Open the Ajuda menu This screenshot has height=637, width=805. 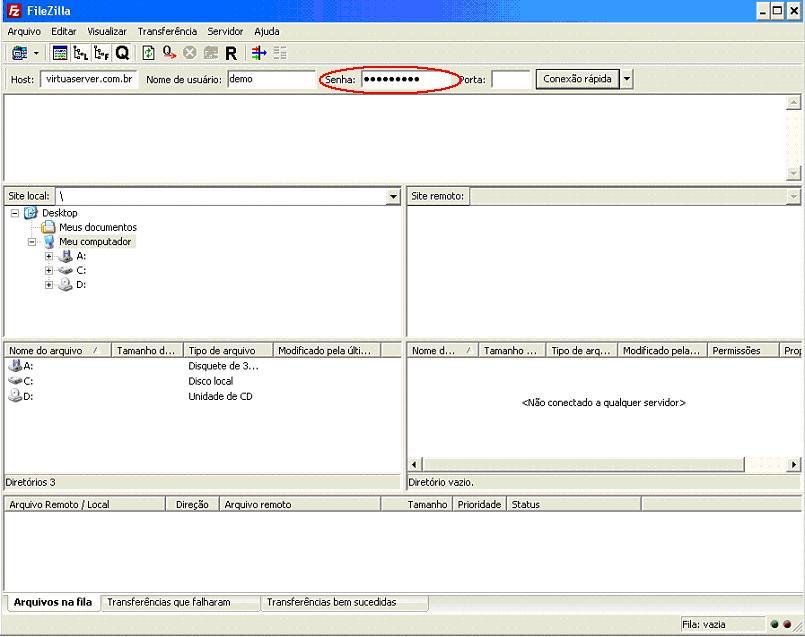pos(267,31)
